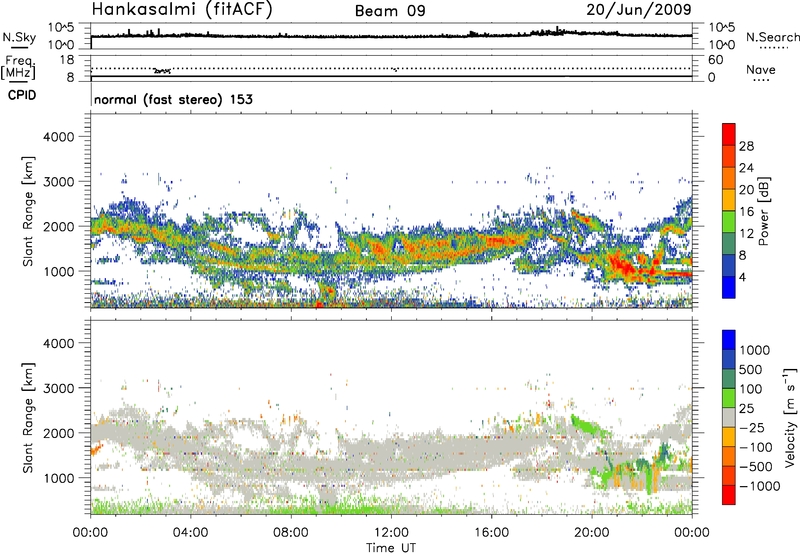This screenshot has width=800, height=554.
Task: Click the 'Nave' legend label
Action: point(761,70)
